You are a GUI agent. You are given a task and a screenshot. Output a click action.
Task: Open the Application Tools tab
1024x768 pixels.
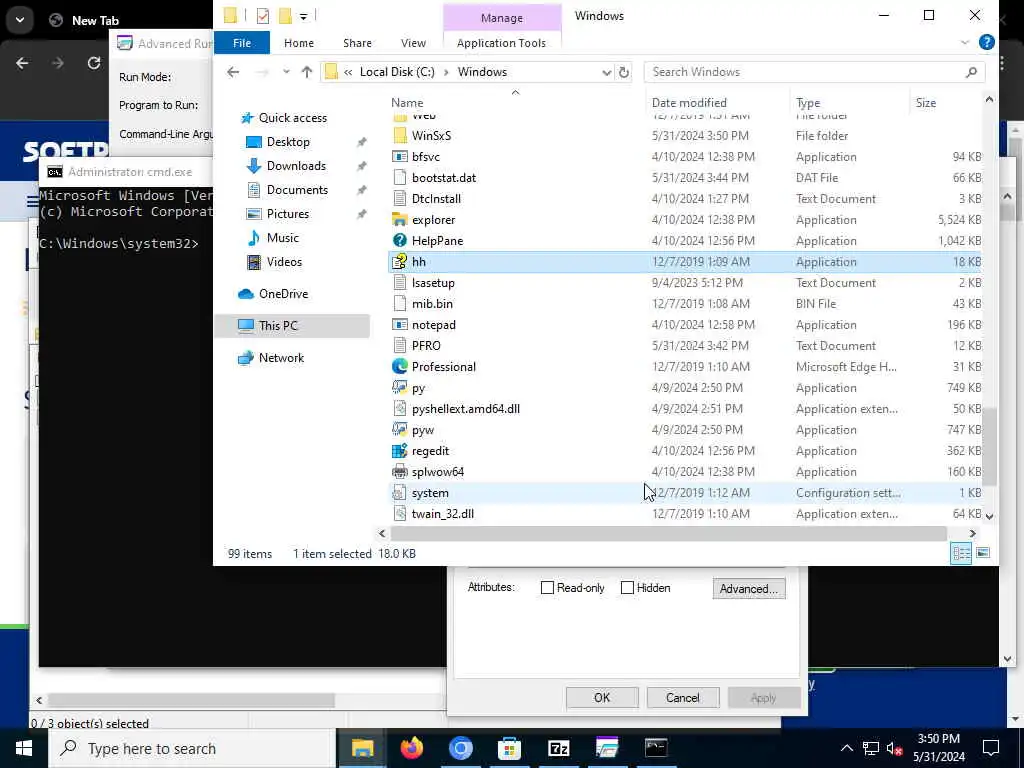502,43
